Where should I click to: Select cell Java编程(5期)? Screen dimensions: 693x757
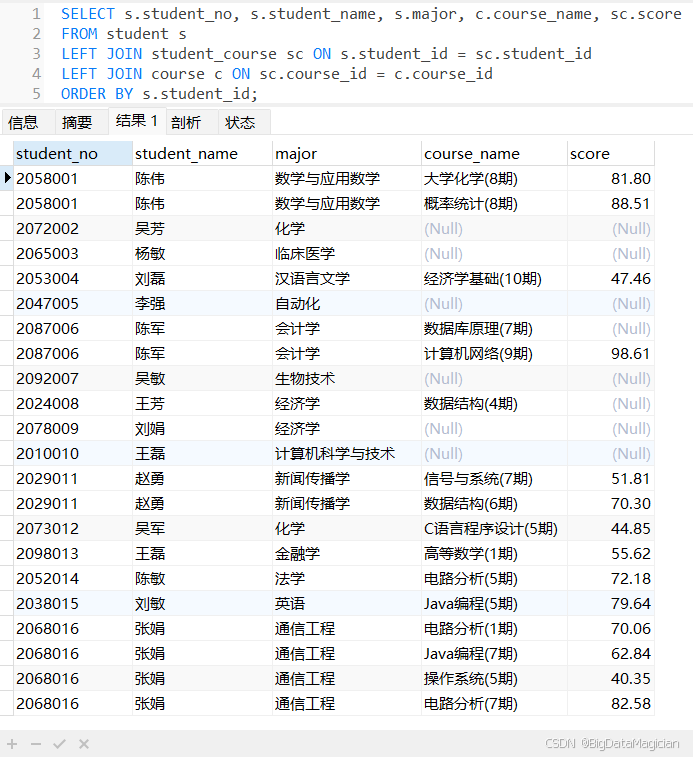(494, 603)
